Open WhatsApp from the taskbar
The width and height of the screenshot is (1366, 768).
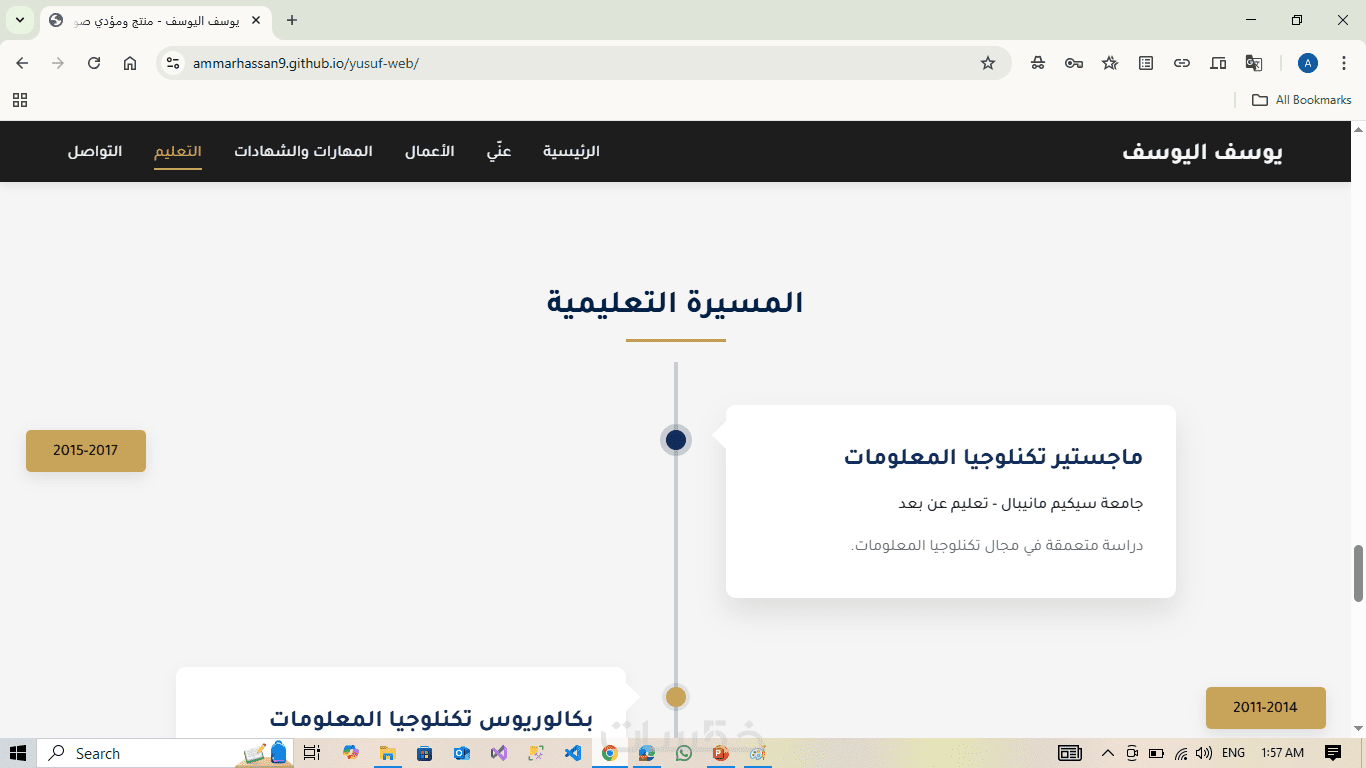tap(683, 753)
